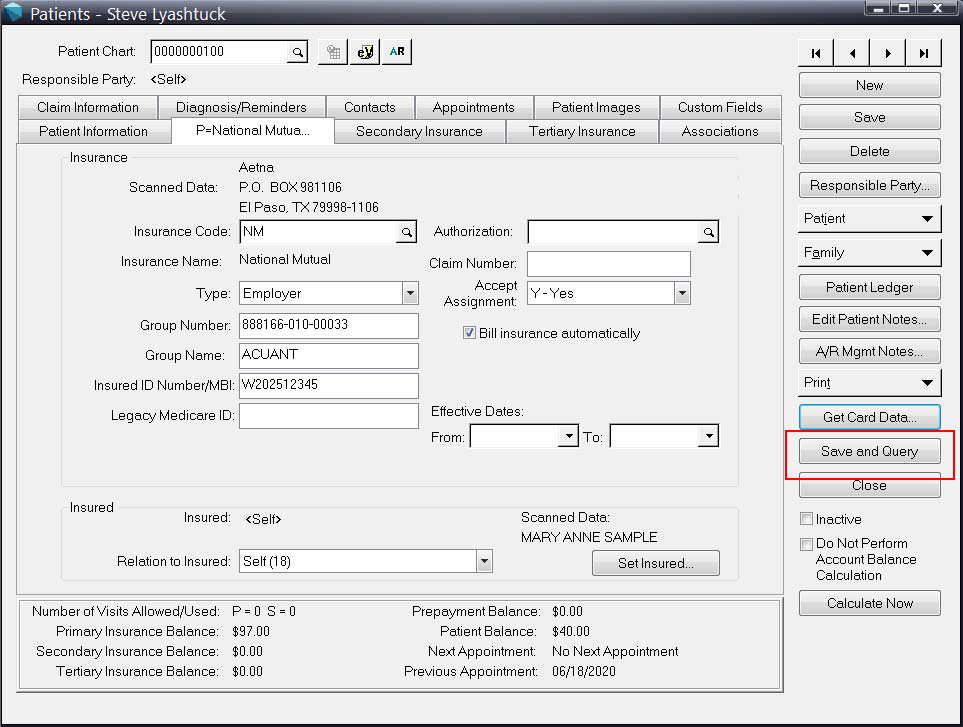963x727 pixels.
Task: Click the Authorization input field
Action: 613,232
